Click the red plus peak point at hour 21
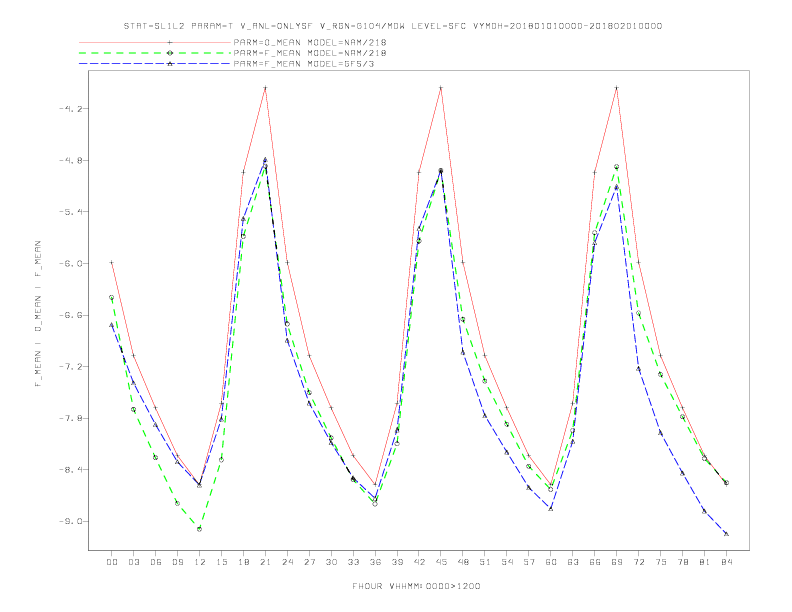 pyautogui.click(x=265, y=88)
